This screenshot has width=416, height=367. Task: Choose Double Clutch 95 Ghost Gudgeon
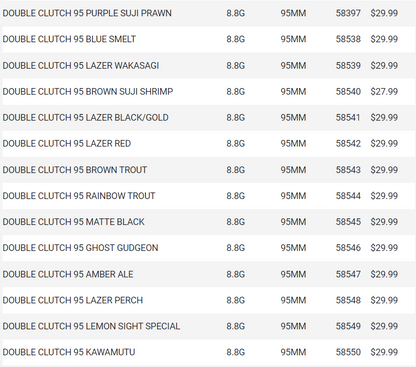(80, 248)
